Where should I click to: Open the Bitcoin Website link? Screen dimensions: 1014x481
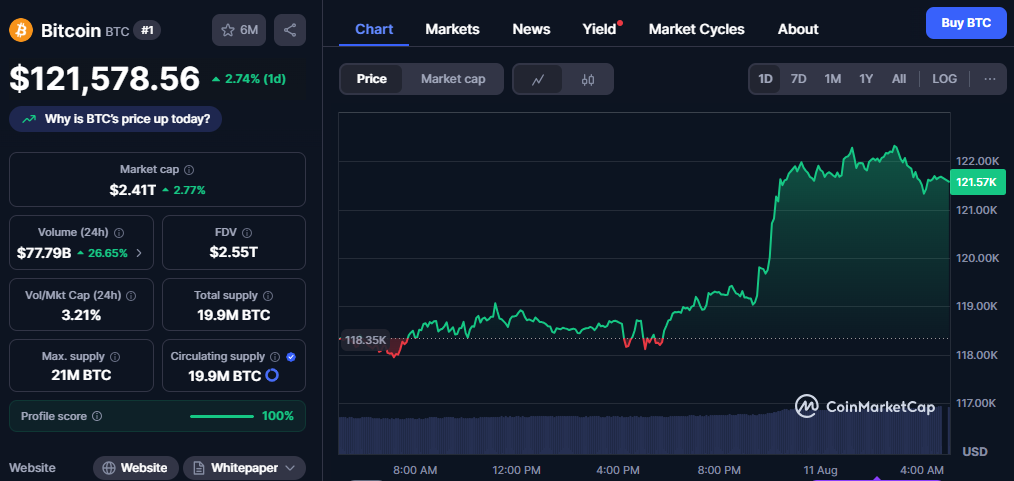[x=135, y=467]
